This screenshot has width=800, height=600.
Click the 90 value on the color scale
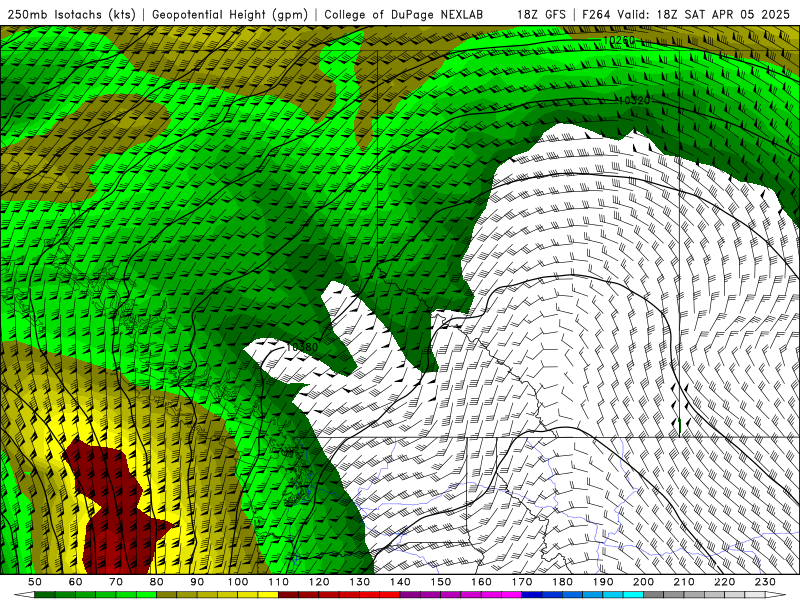(197, 582)
